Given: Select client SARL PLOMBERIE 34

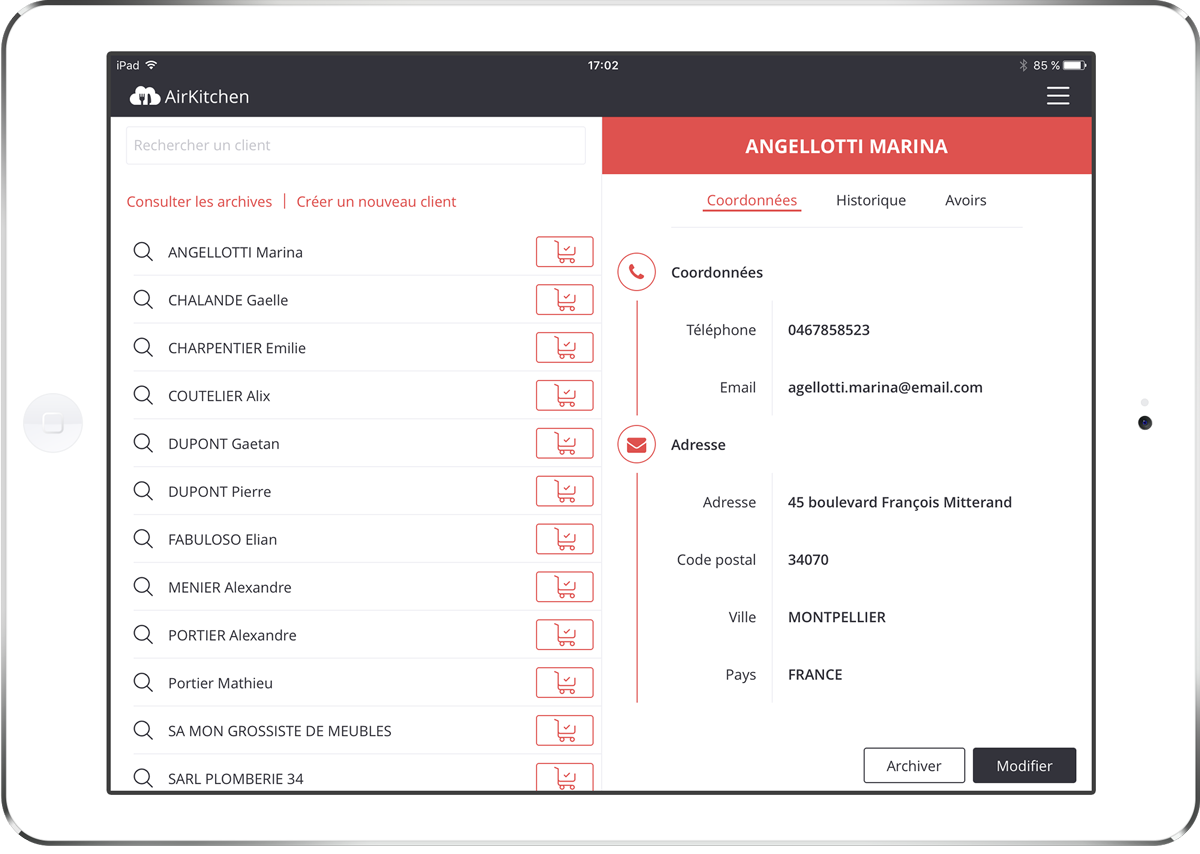Looking at the screenshot, I should point(235,778).
